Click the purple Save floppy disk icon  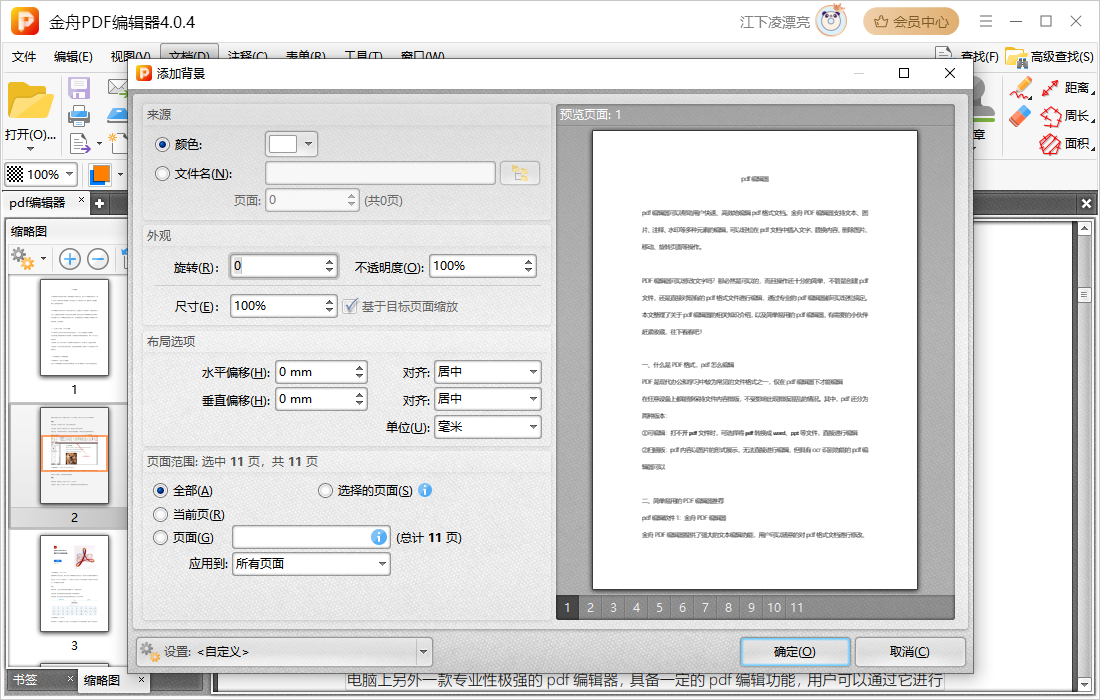(x=79, y=88)
